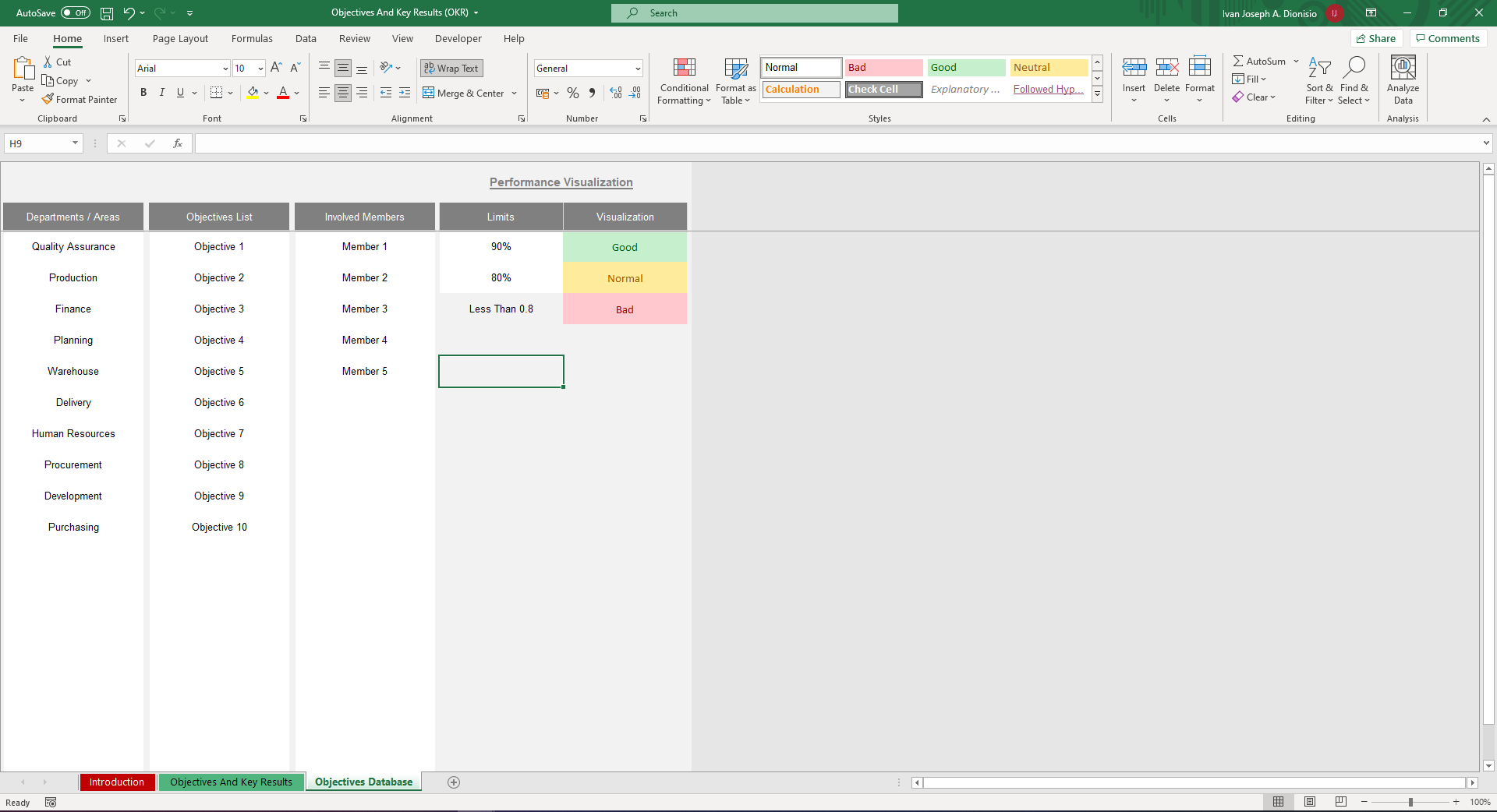This screenshot has height=812, width=1497.
Task: Click the Align Left icon
Action: coord(324,93)
